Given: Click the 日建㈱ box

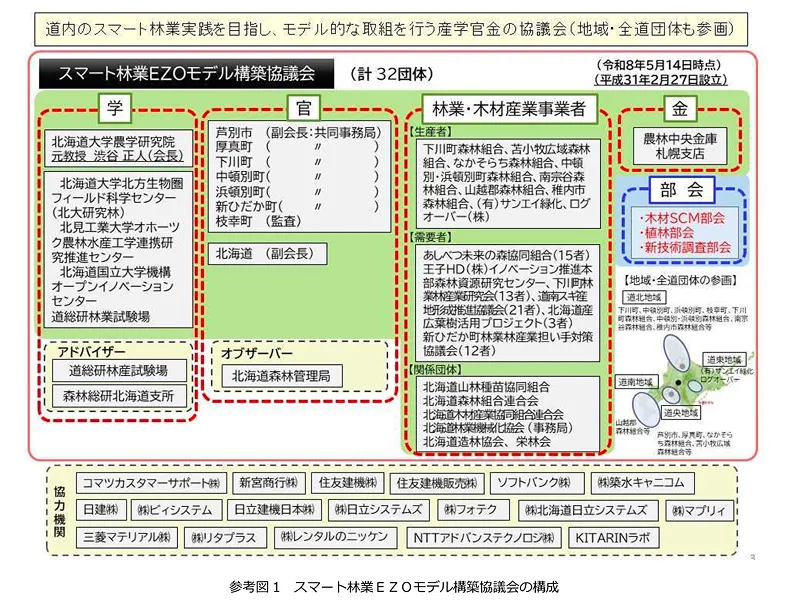Looking at the screenshot, I should point(101,510).
